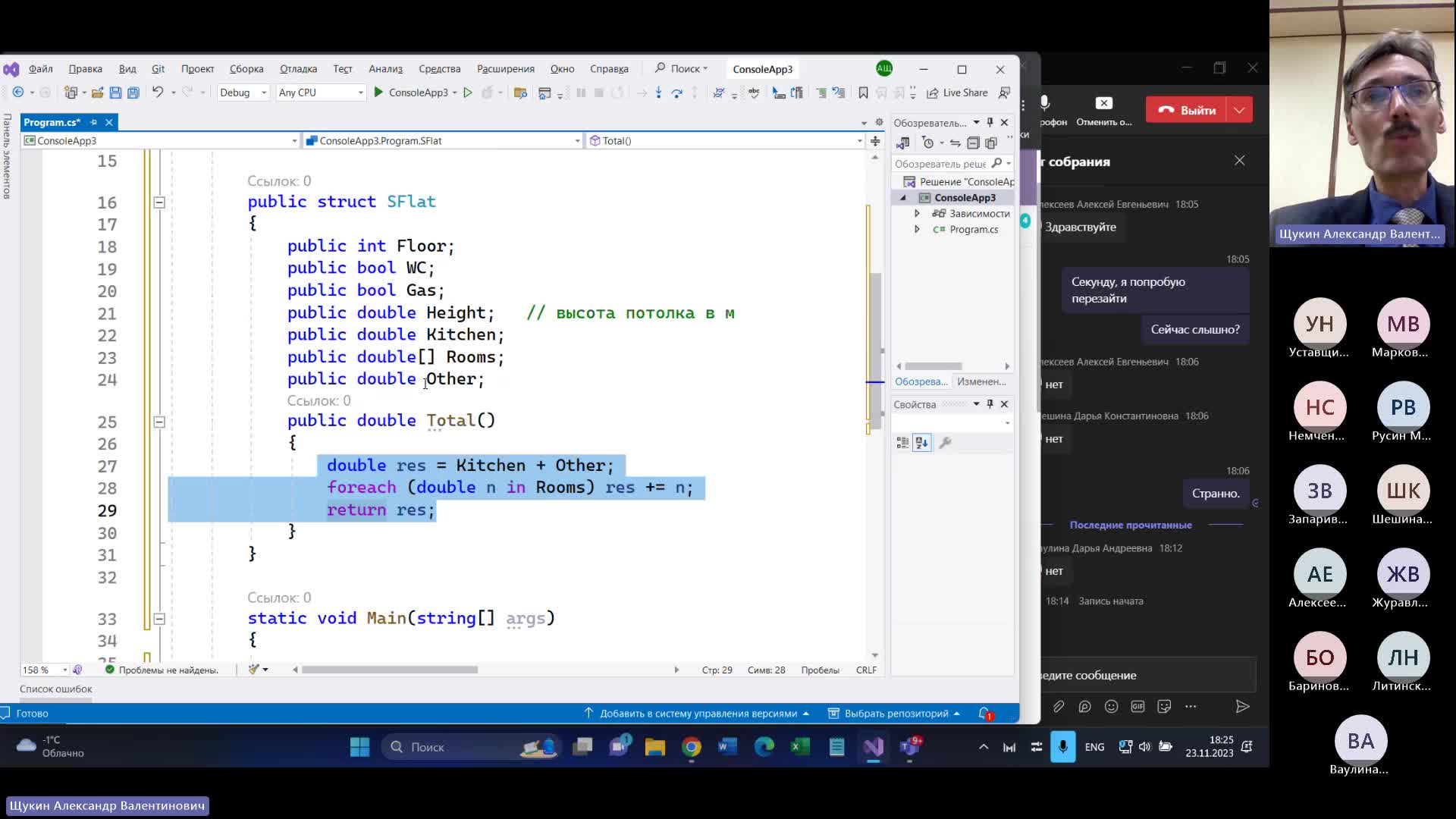
Task: Click the editor horizontal scrollbar thumb
Action: [390, 670]
